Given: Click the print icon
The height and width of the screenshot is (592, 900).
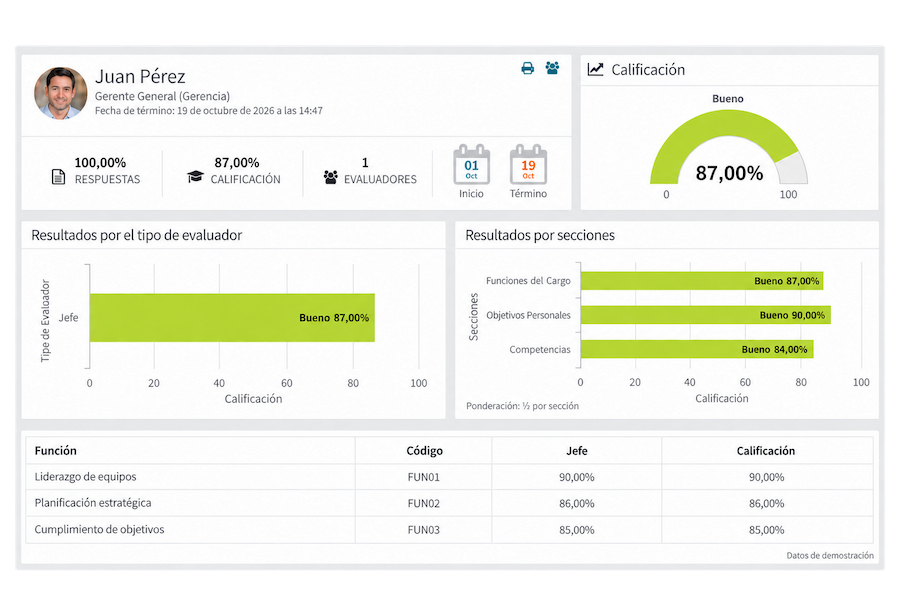Looking at the screenshot, I should click(527, 68).
